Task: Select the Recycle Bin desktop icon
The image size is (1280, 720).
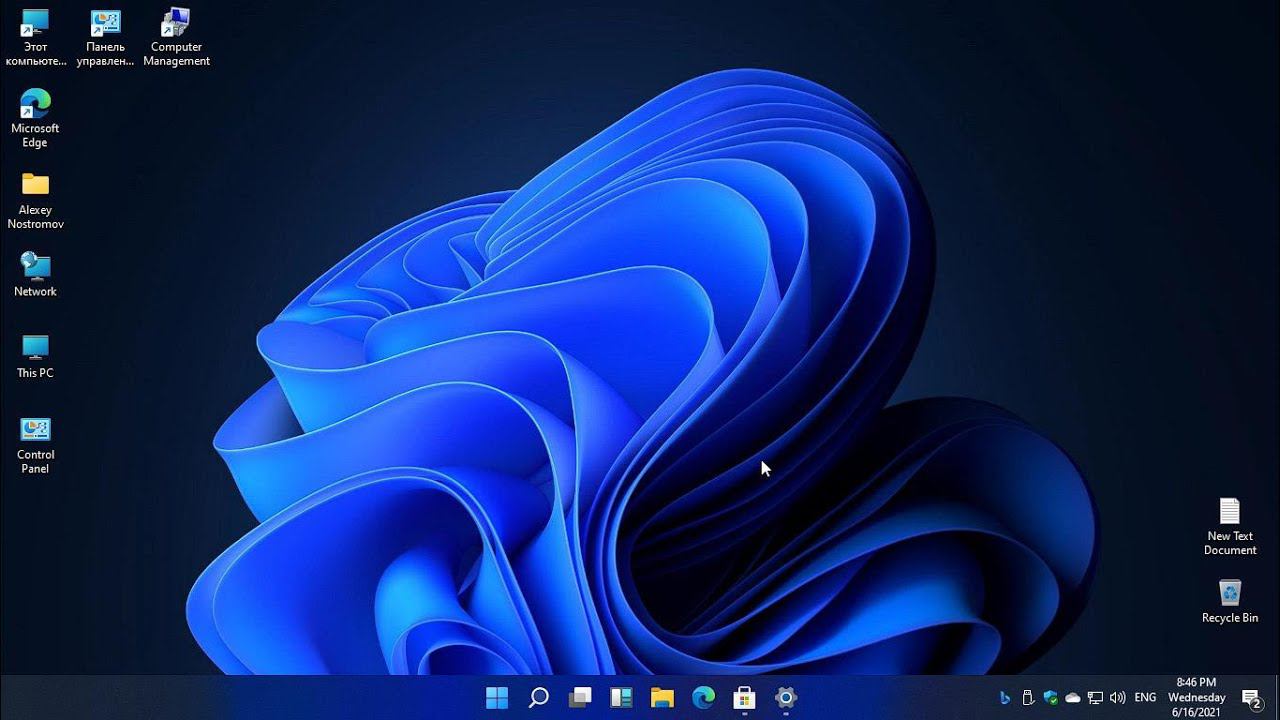Action: [x=1230, y=601]
